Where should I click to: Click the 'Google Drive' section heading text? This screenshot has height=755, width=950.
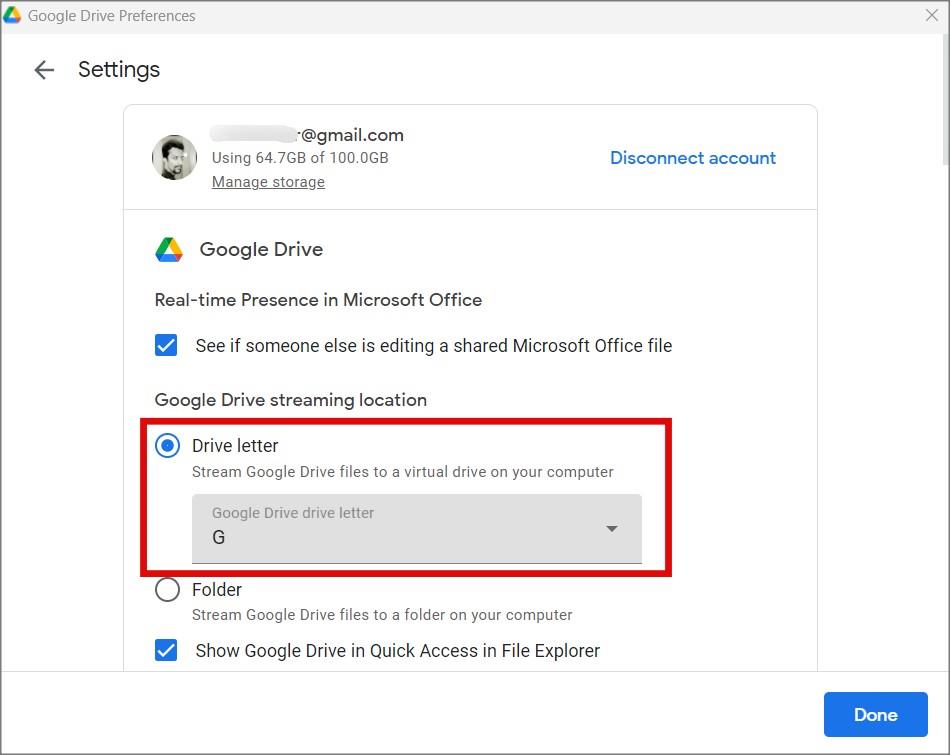tap(261, 250)
